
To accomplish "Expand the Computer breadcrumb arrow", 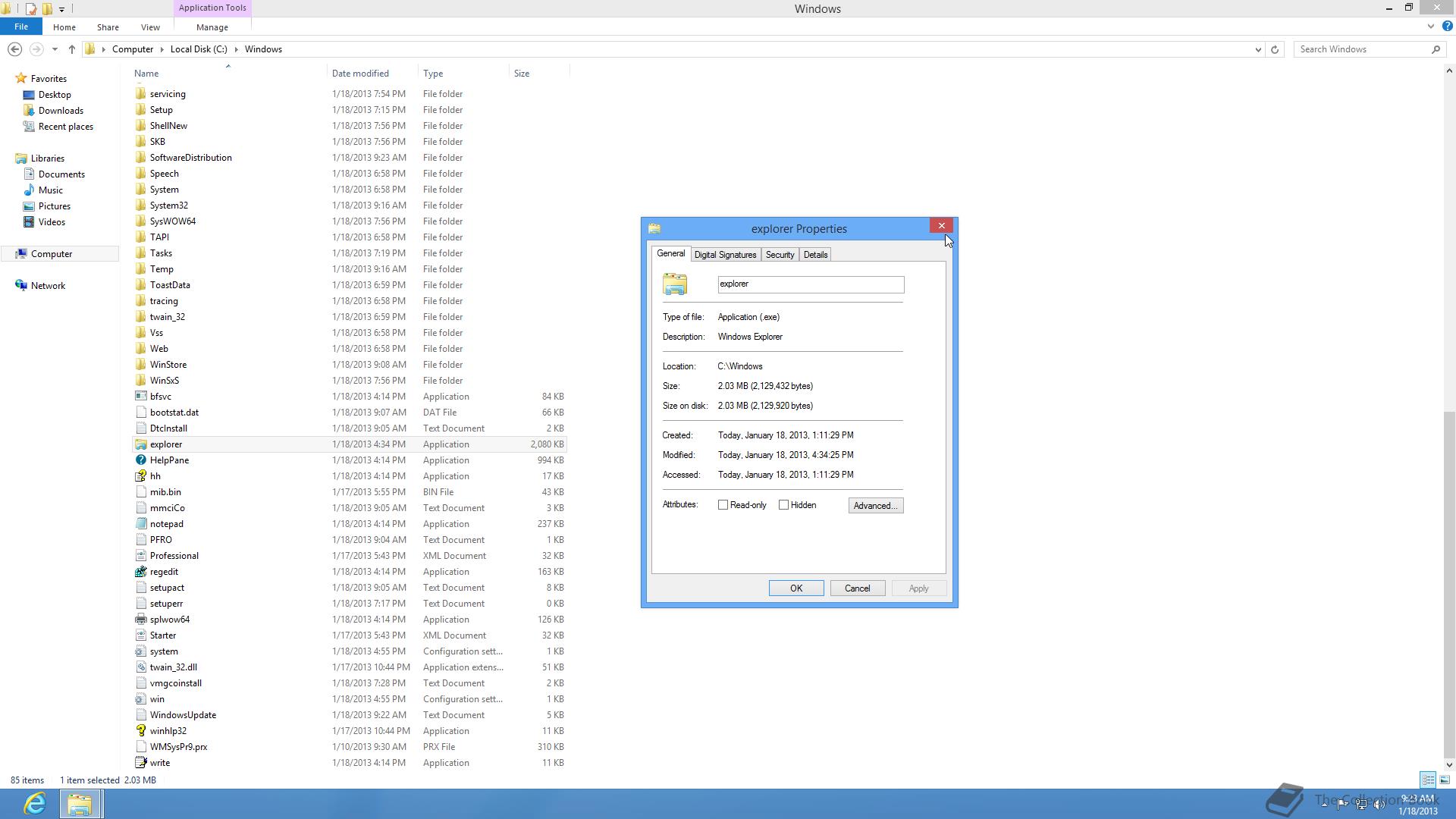I will tap(162, 49).
